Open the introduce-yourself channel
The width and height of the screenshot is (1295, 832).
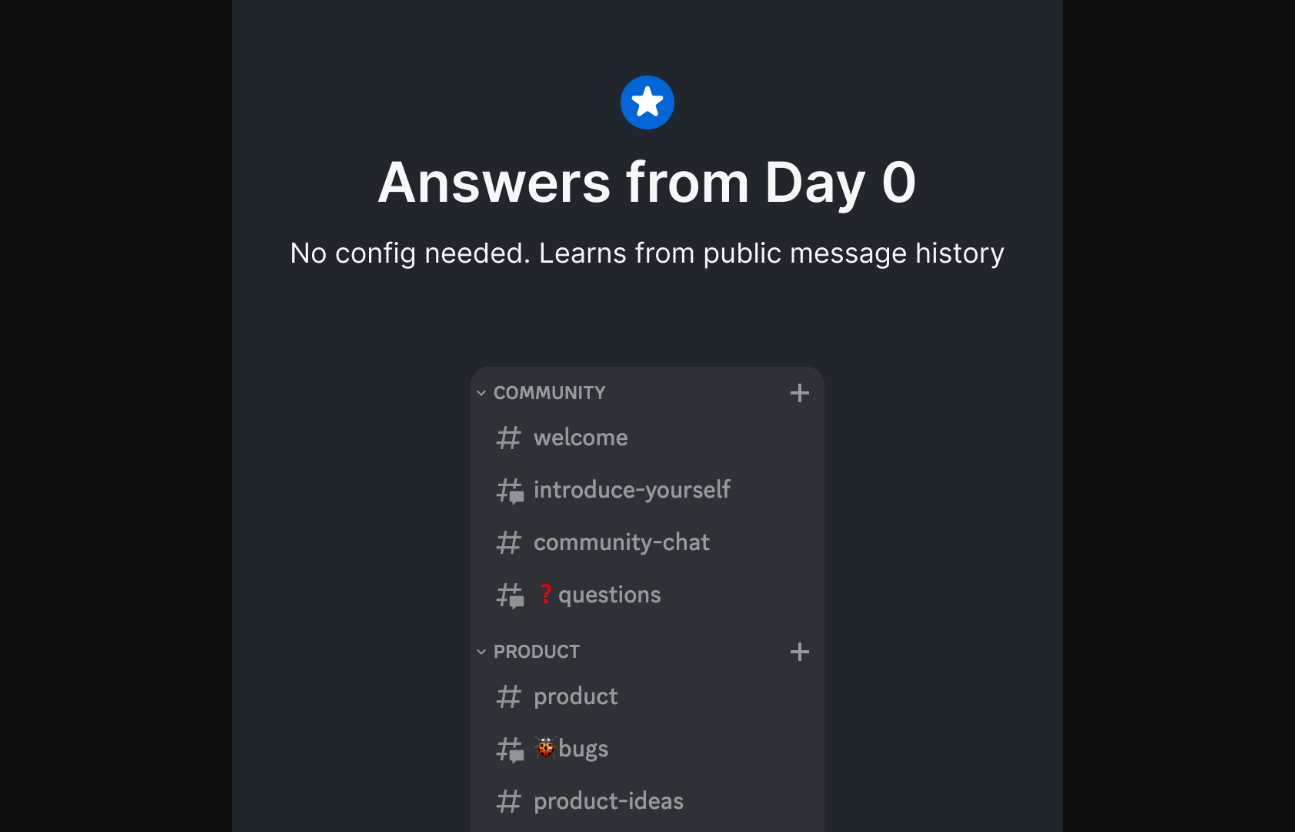click(631, 490)
